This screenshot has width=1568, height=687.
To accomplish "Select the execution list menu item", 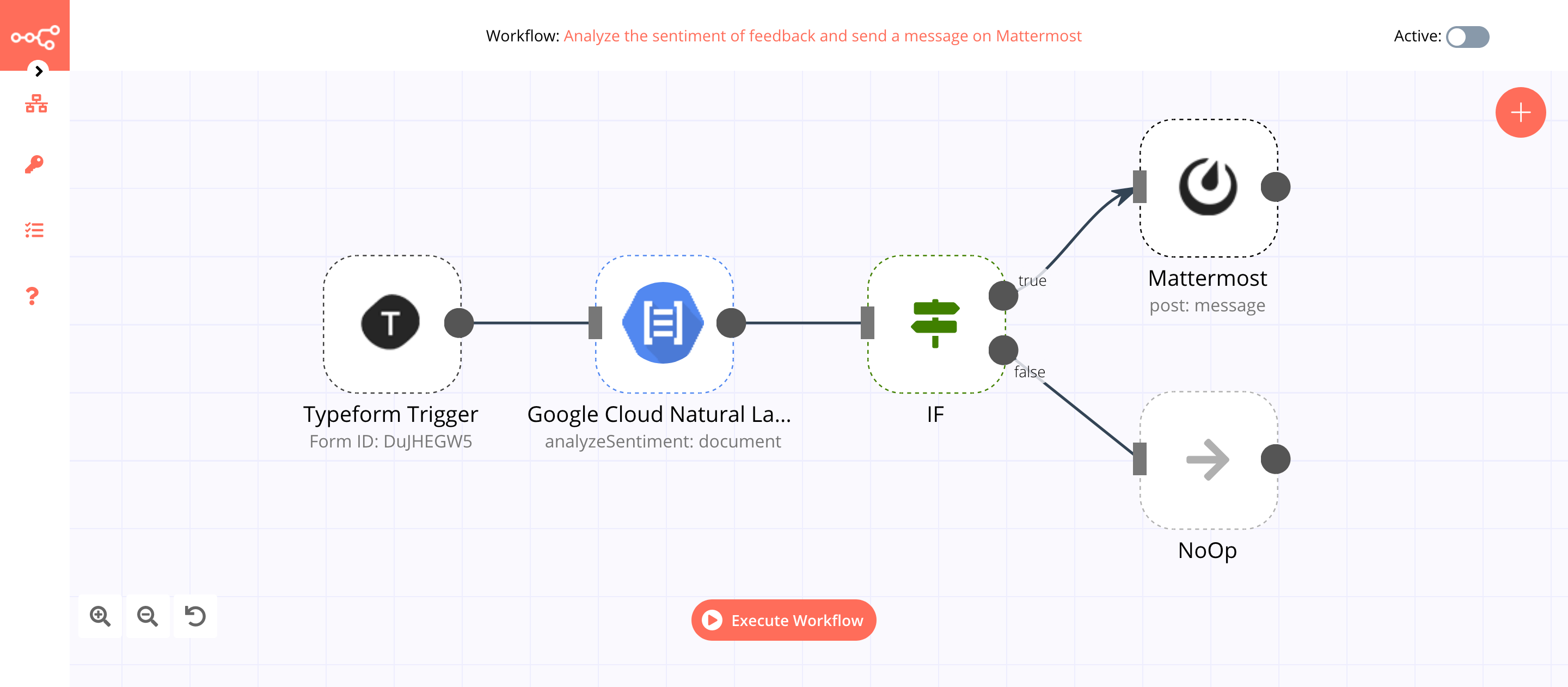I will (x=35, y=231).
